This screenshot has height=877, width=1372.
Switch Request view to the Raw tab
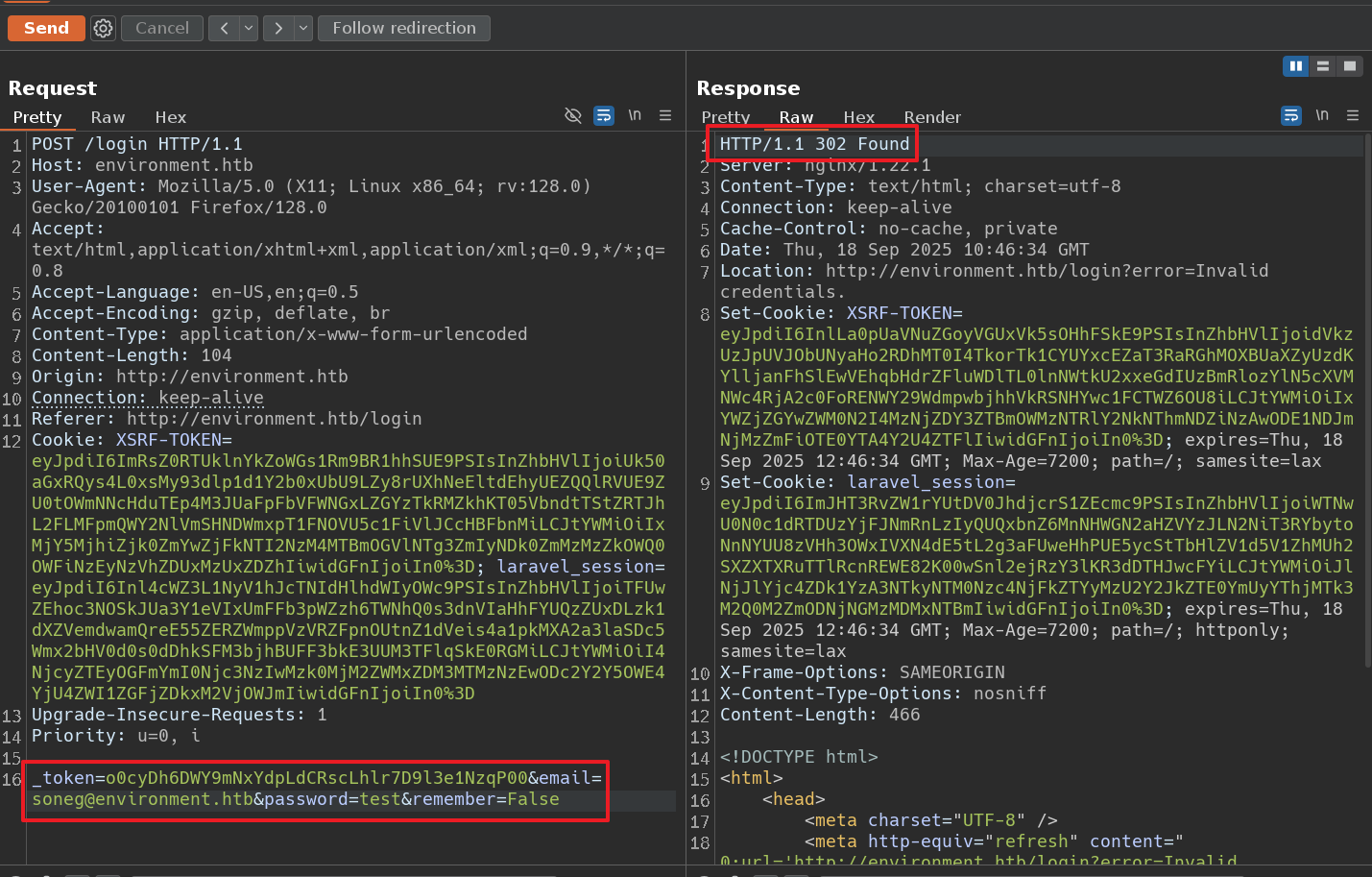(108, 117)
